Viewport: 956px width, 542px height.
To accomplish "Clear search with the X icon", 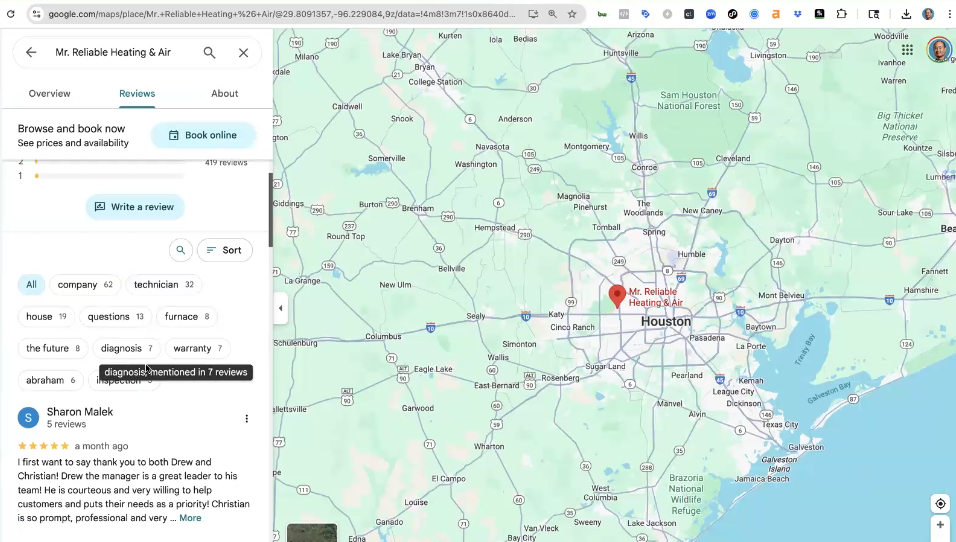I will click(x=243, y=53).
